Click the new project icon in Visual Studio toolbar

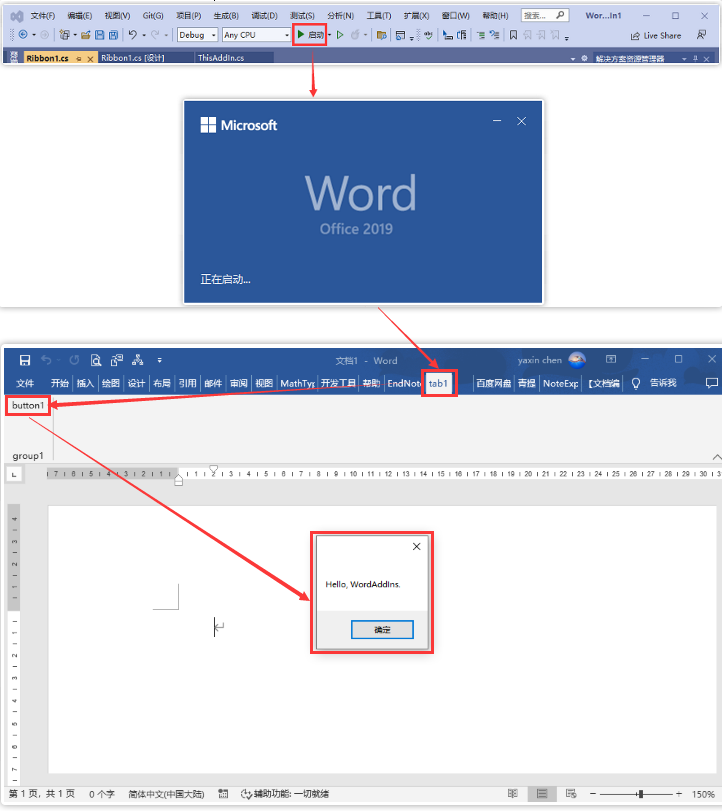pyautogui.click(x=64, y=35)
